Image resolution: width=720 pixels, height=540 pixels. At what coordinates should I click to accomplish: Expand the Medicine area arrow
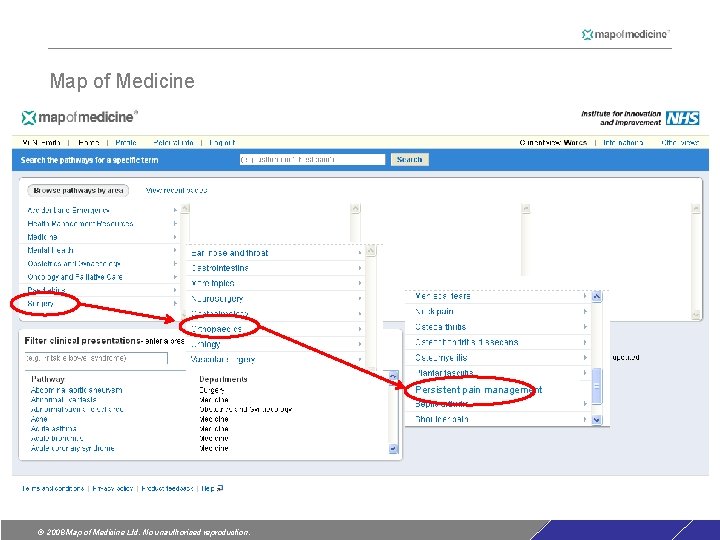pyautogui.click(x=175, y=237)
